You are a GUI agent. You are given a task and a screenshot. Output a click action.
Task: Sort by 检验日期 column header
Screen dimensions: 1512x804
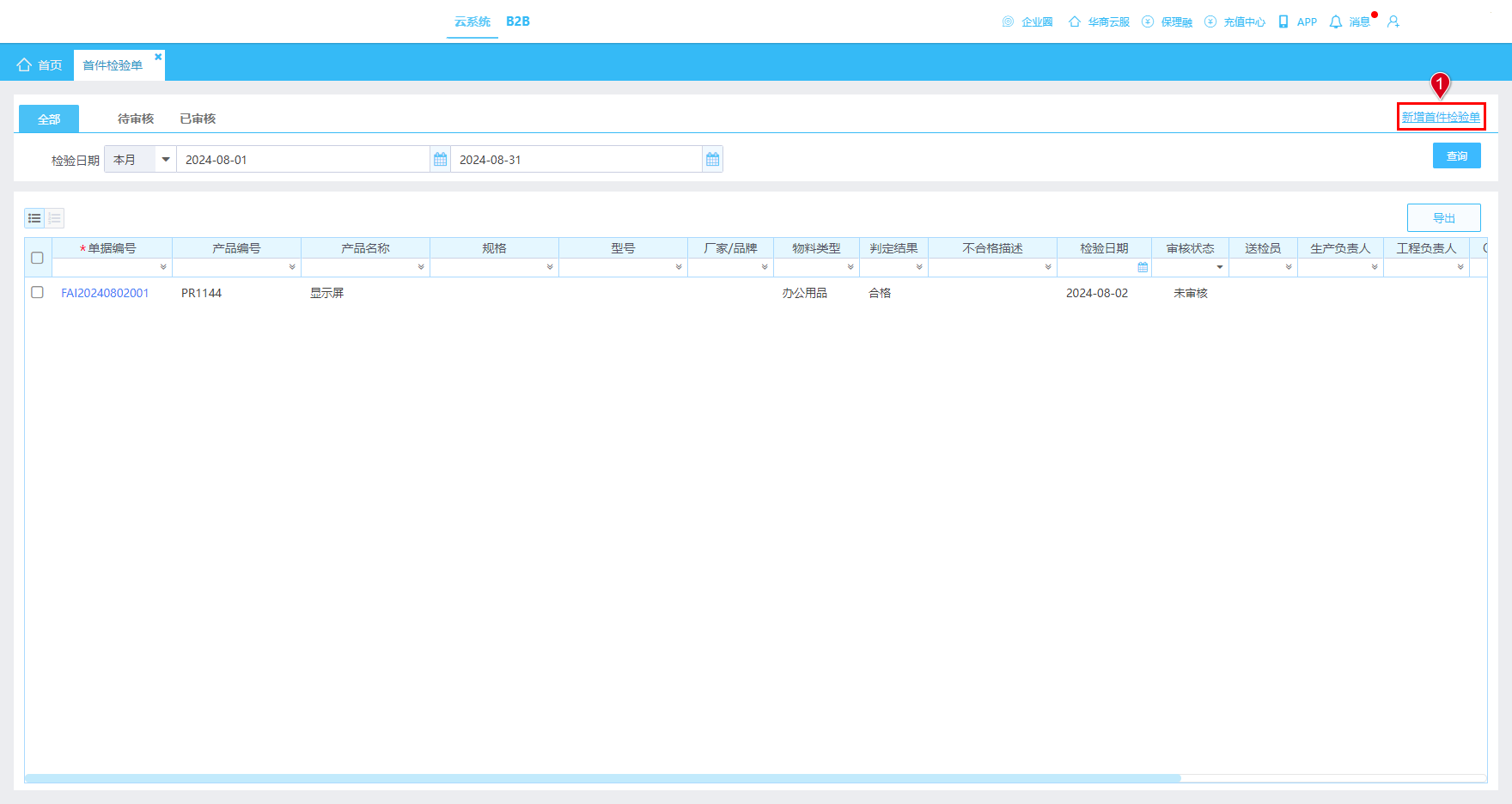tap(1104, 248)
